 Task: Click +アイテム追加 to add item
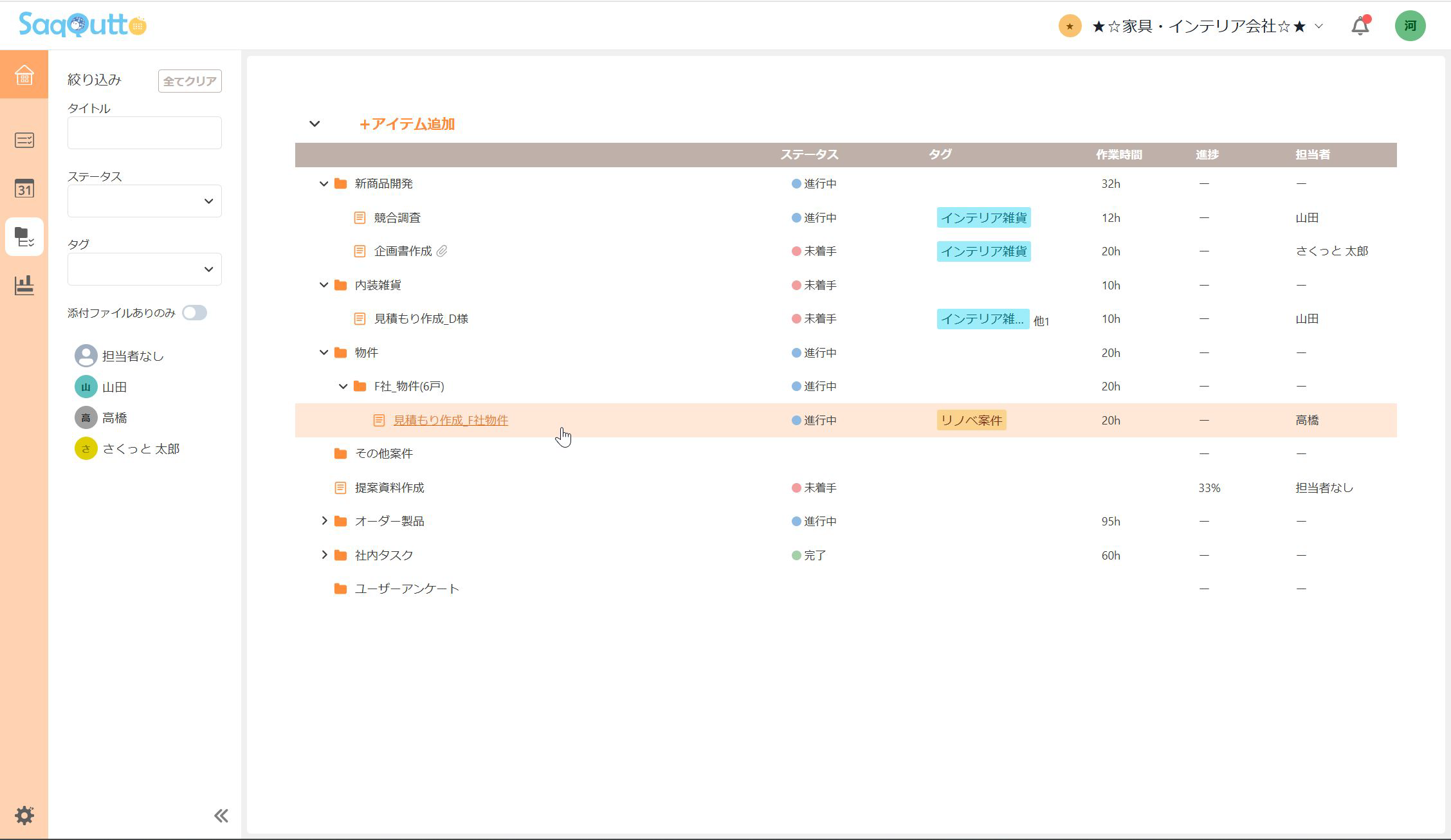coord(406,124)
